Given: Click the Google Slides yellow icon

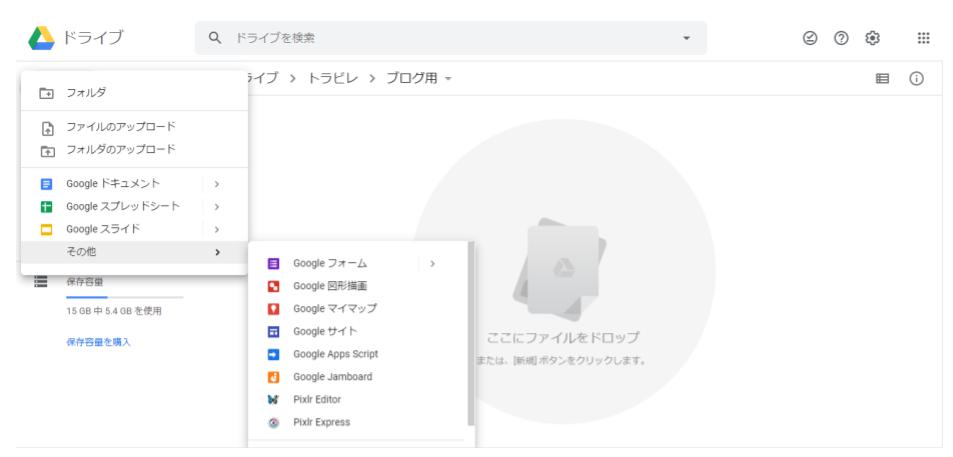Looking at the screenshot, I should coord(47,230).
